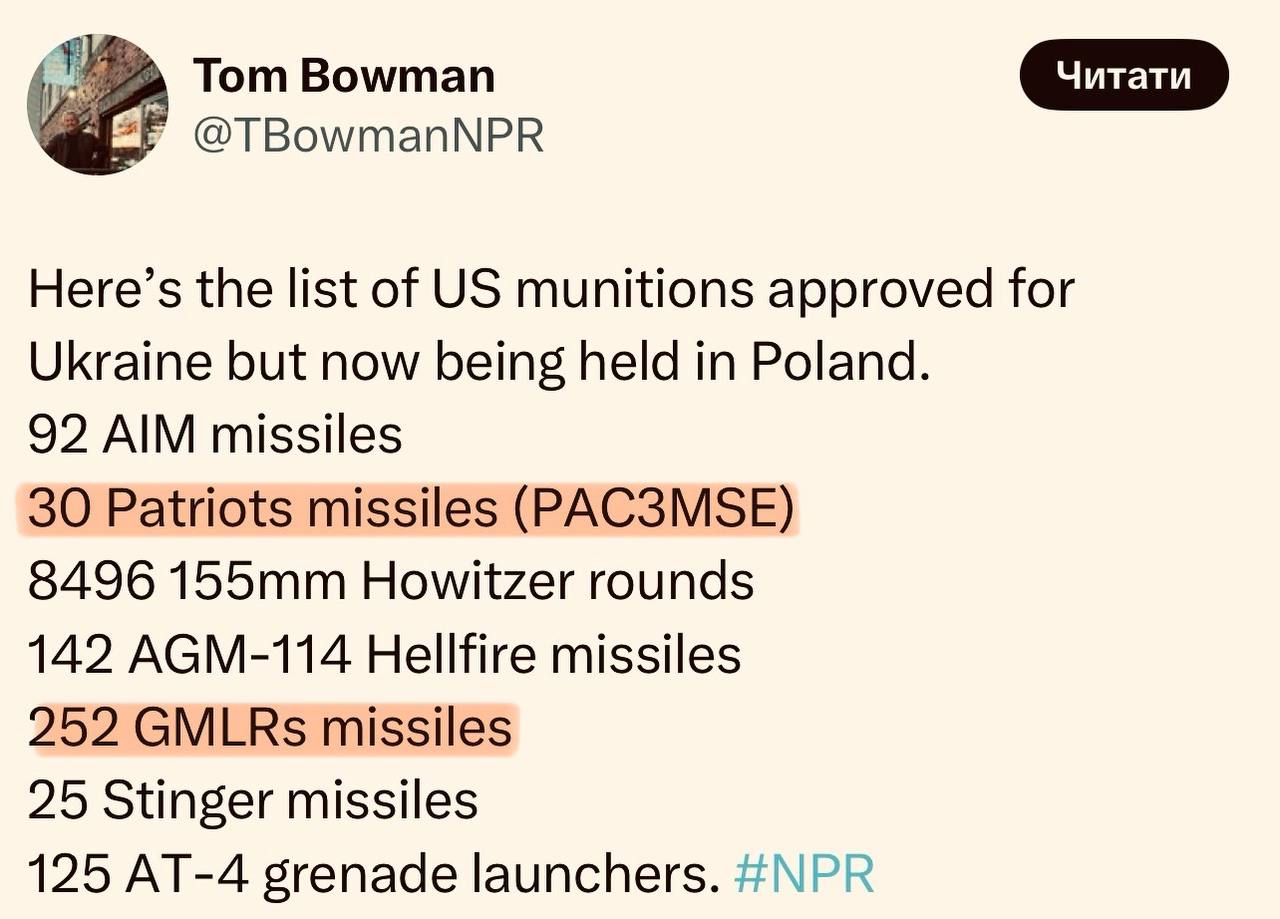Open the #NPR hashtag link
This screenshot has height=919, width=1280.
click(804, 874)
